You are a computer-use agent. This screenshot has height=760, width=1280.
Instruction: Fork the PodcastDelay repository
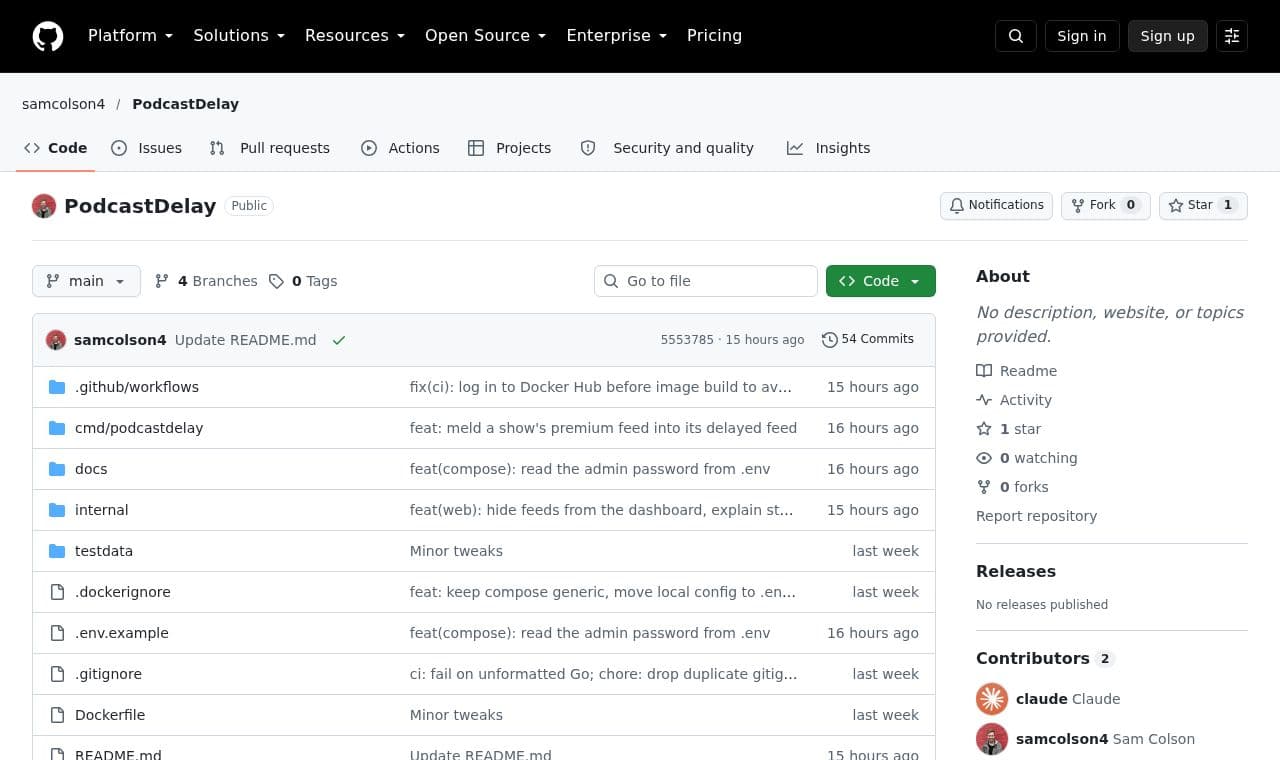pyautogui.click(x=1106, y=205)
